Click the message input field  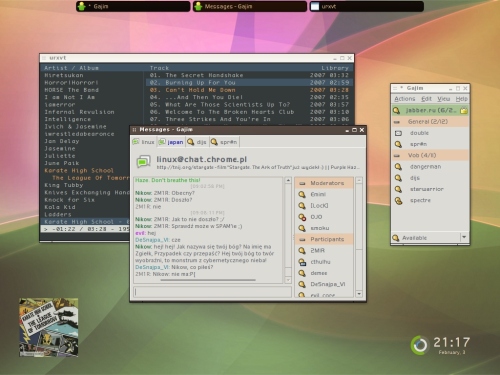(213, 292)
